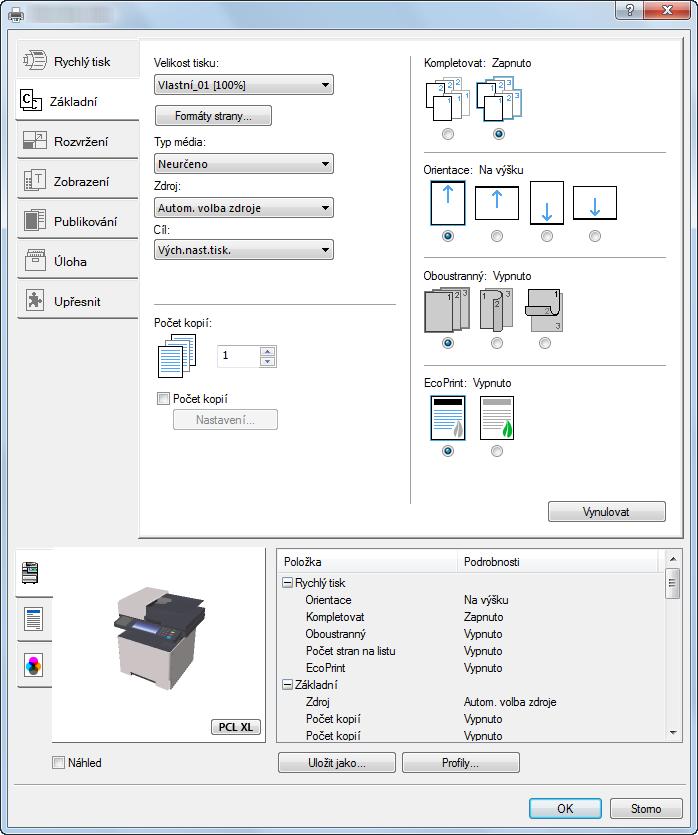Viewport: 698px width, 835px height.
Task: Select the duplex off icon
Action: coord(448,310)
